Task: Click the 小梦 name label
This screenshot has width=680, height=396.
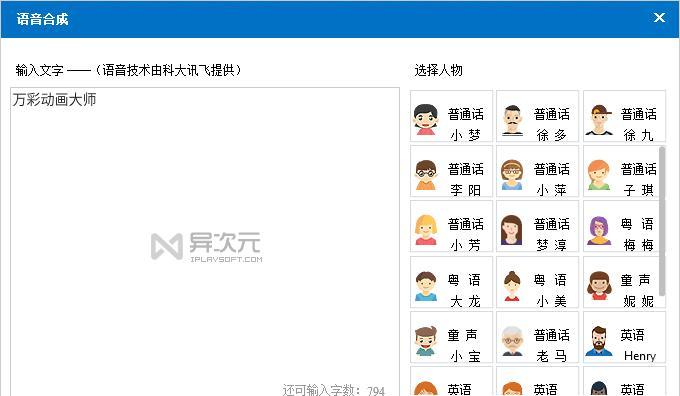Action: [465, 135]
